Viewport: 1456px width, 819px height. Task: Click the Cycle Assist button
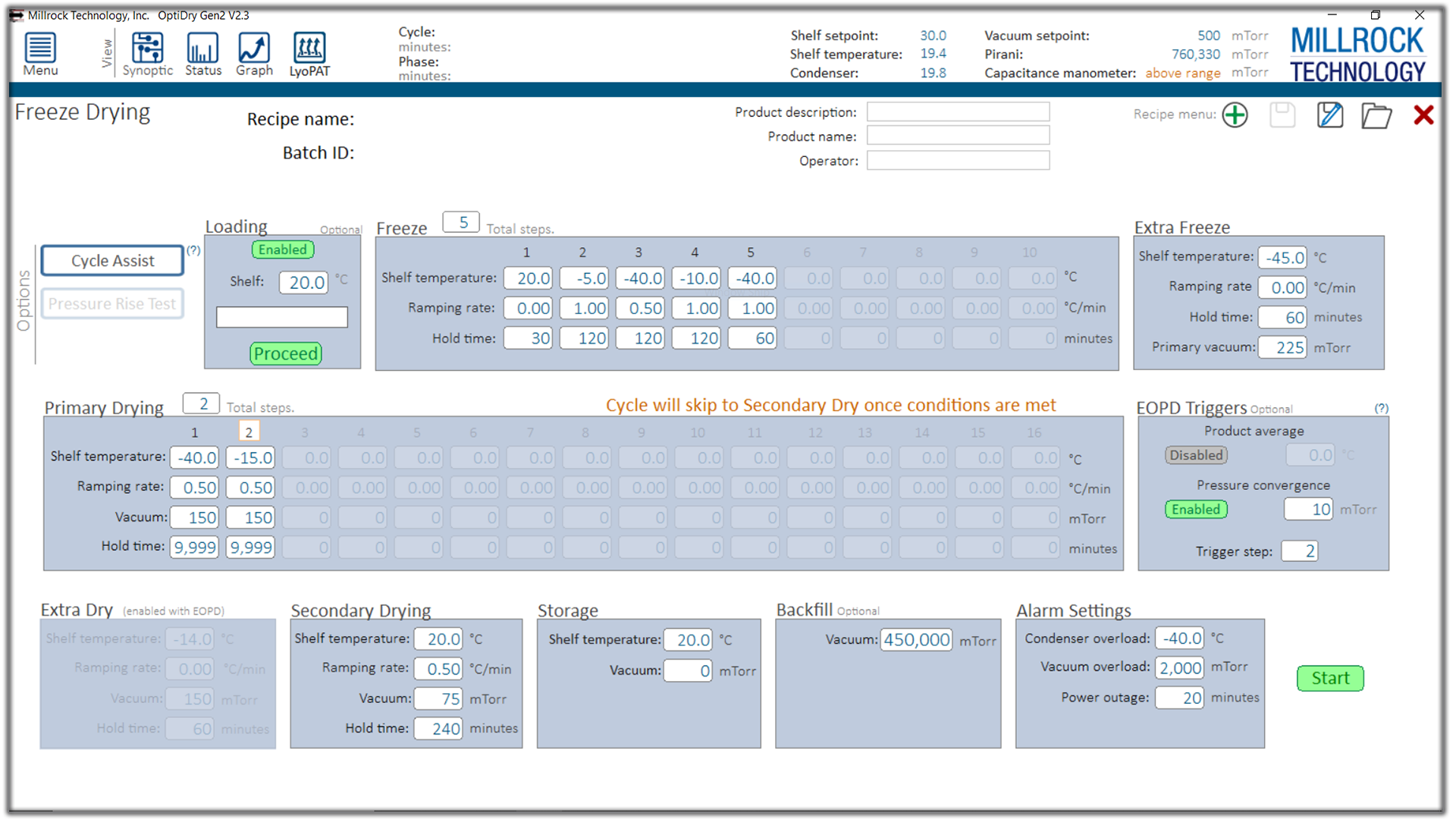[112, 261]
